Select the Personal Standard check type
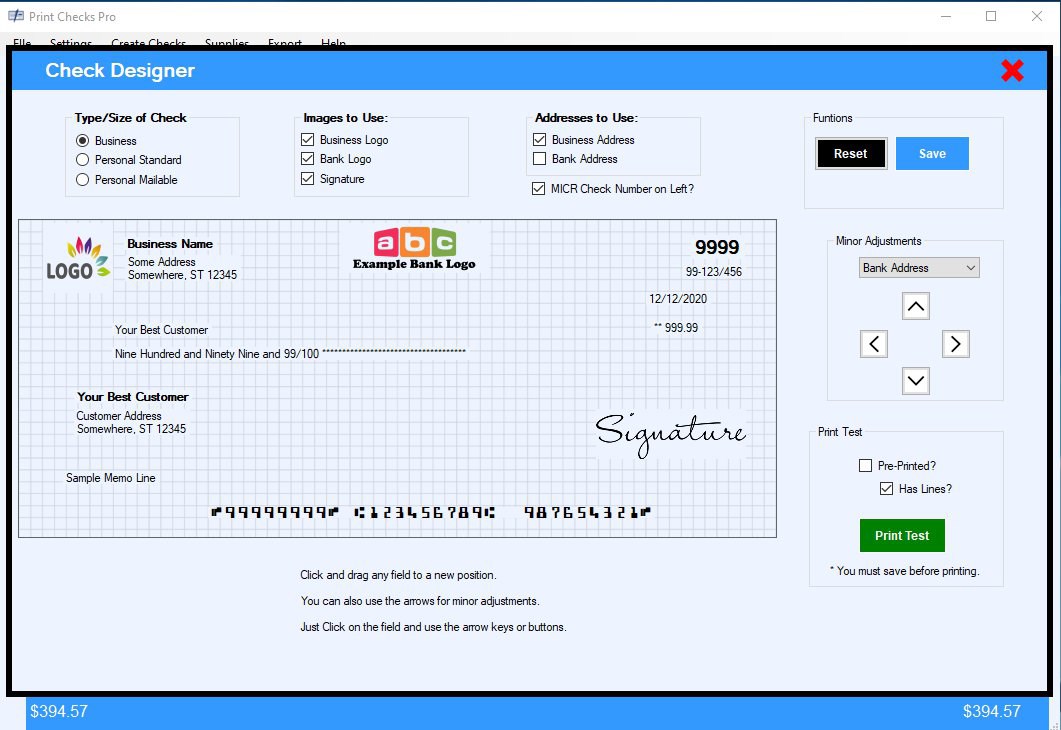This screenshot has height=730, width=1061. (81, 160)
